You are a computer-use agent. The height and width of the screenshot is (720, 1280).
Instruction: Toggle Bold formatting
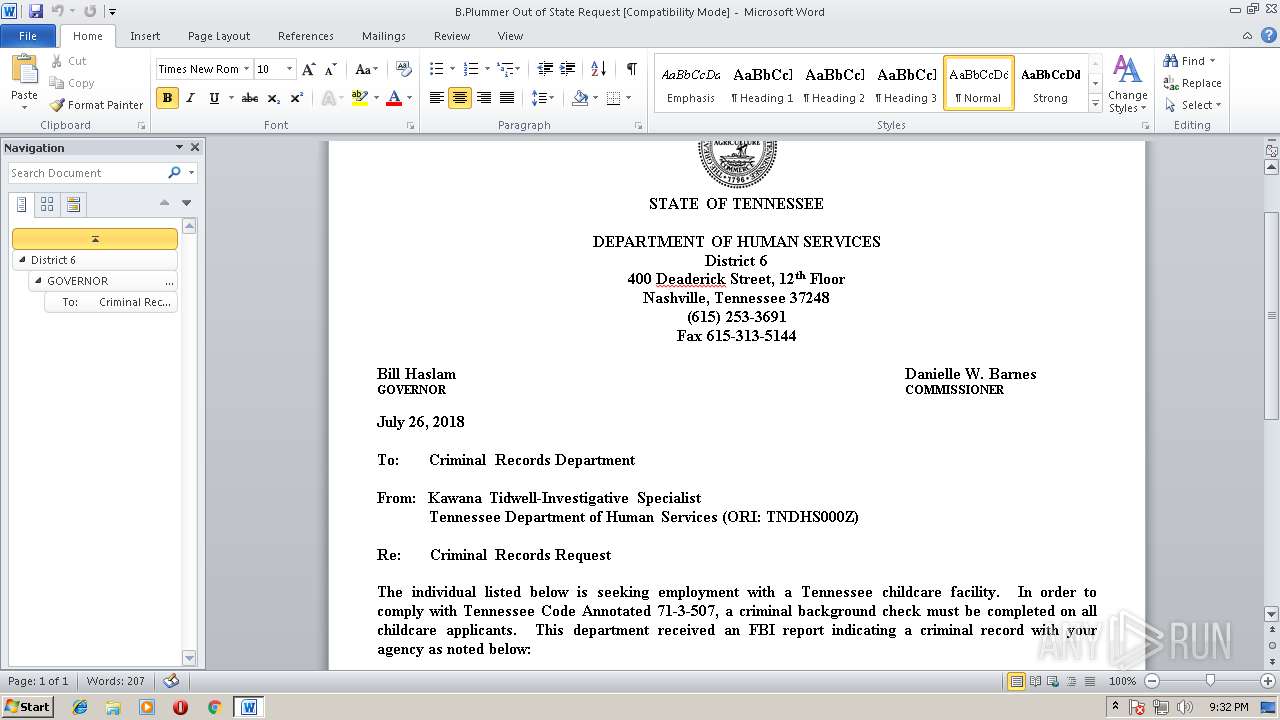167,98
